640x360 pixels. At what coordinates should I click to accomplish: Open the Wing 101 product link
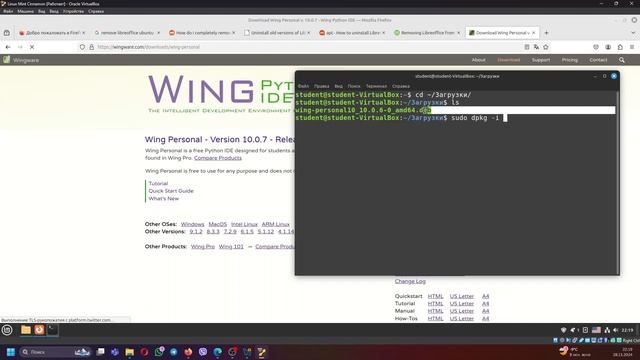[231, 247]
